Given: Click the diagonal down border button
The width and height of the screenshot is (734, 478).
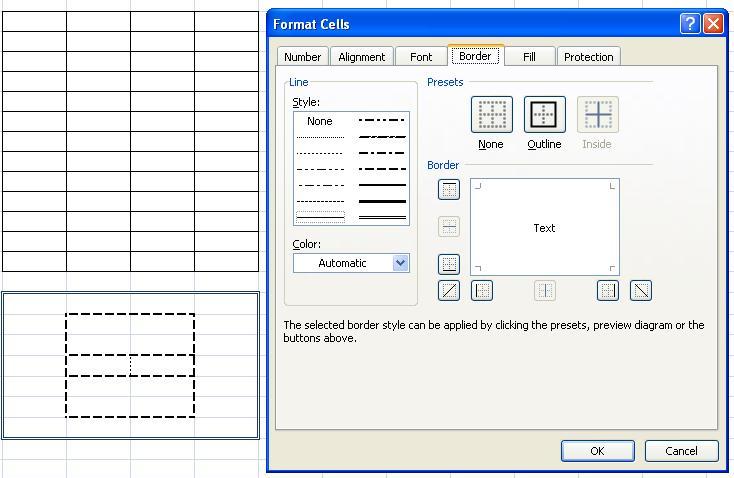Looking at the screenshot, I should (641, 291).
